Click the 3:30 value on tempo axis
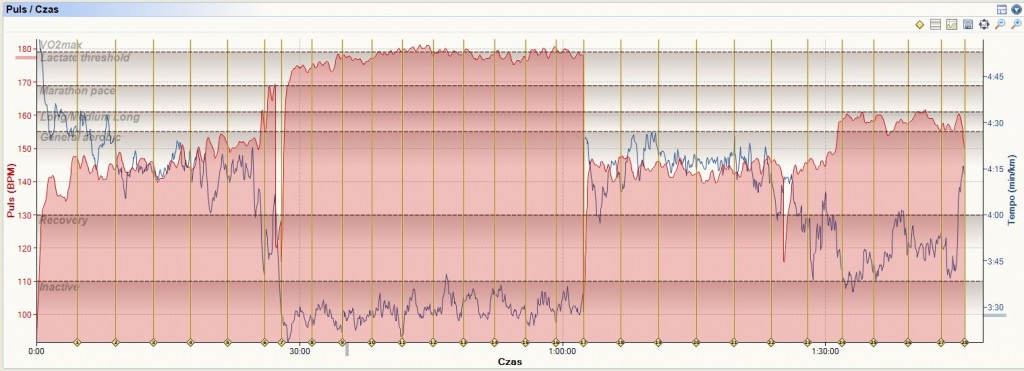1024x371 pixels. tap(996, 308)
